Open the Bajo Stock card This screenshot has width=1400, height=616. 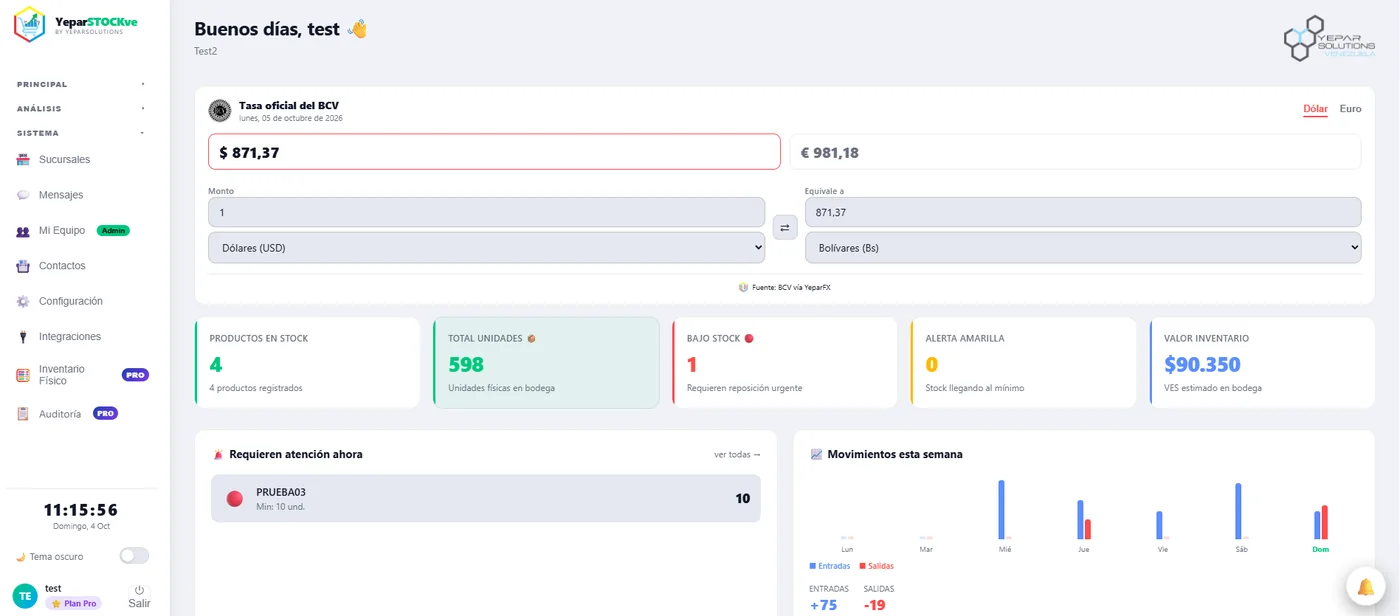pyautogui.click(x=785, y=363)
